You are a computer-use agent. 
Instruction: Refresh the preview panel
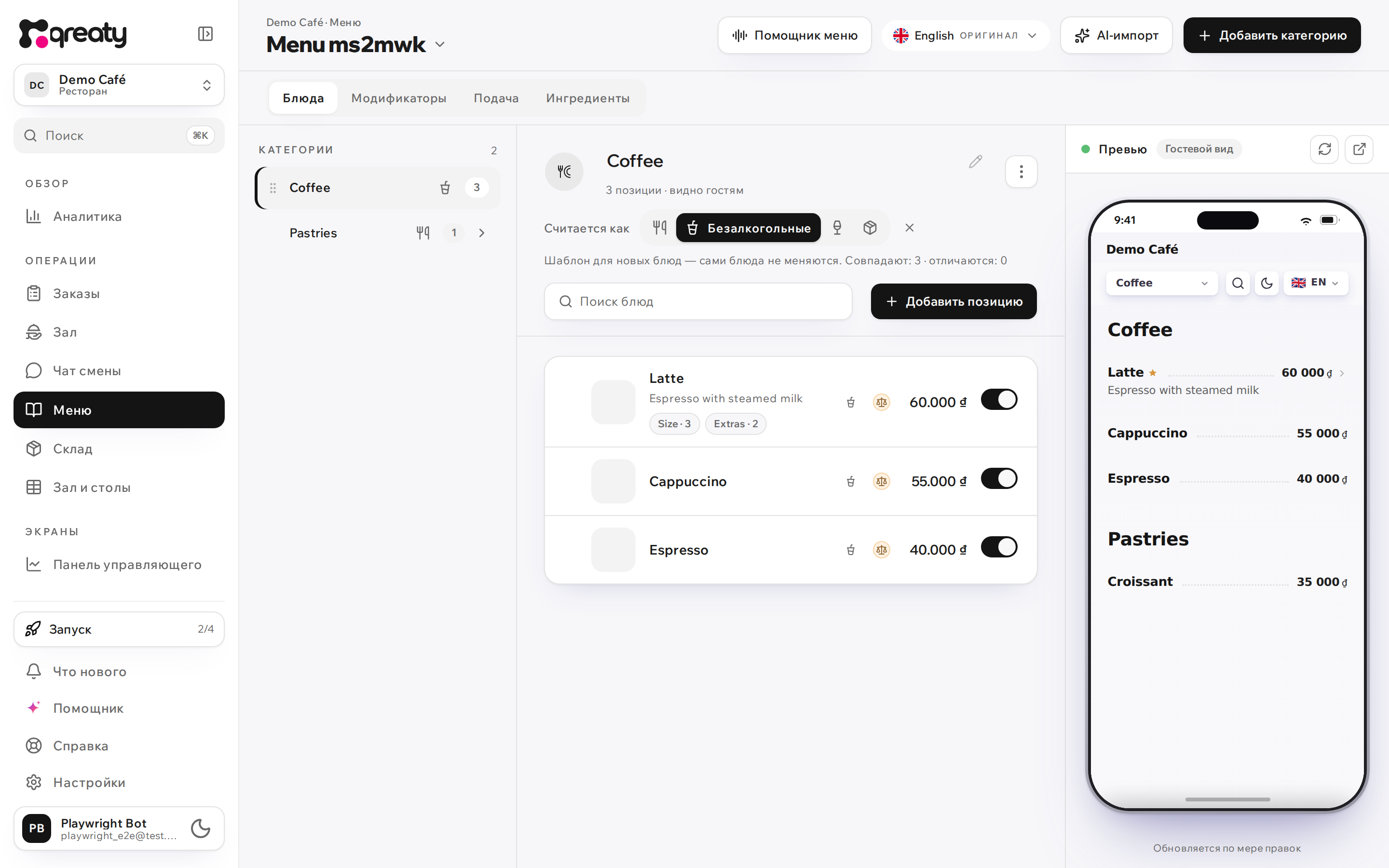[x=1324, y=149]
